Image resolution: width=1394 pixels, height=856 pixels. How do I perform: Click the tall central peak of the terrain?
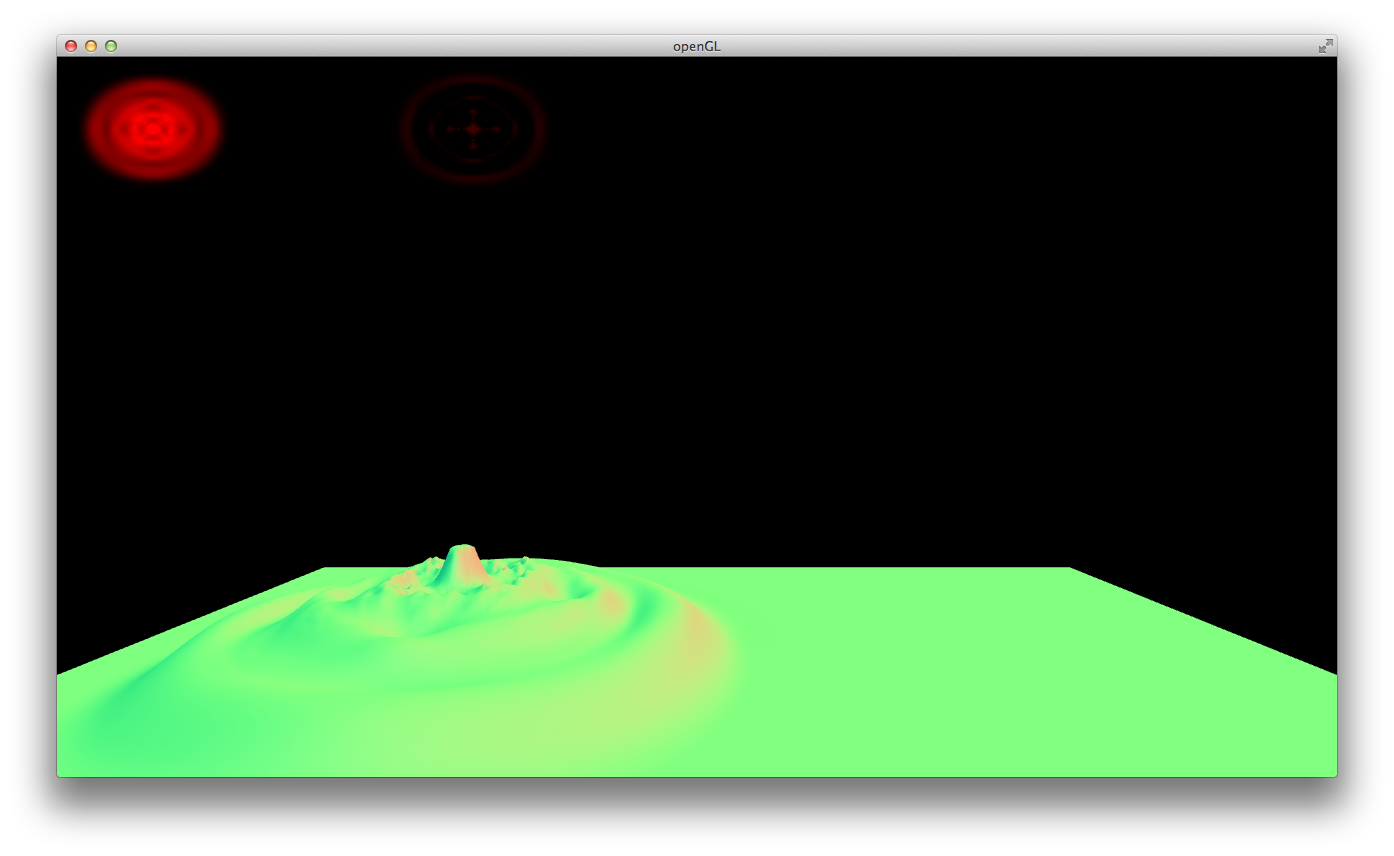462,560
